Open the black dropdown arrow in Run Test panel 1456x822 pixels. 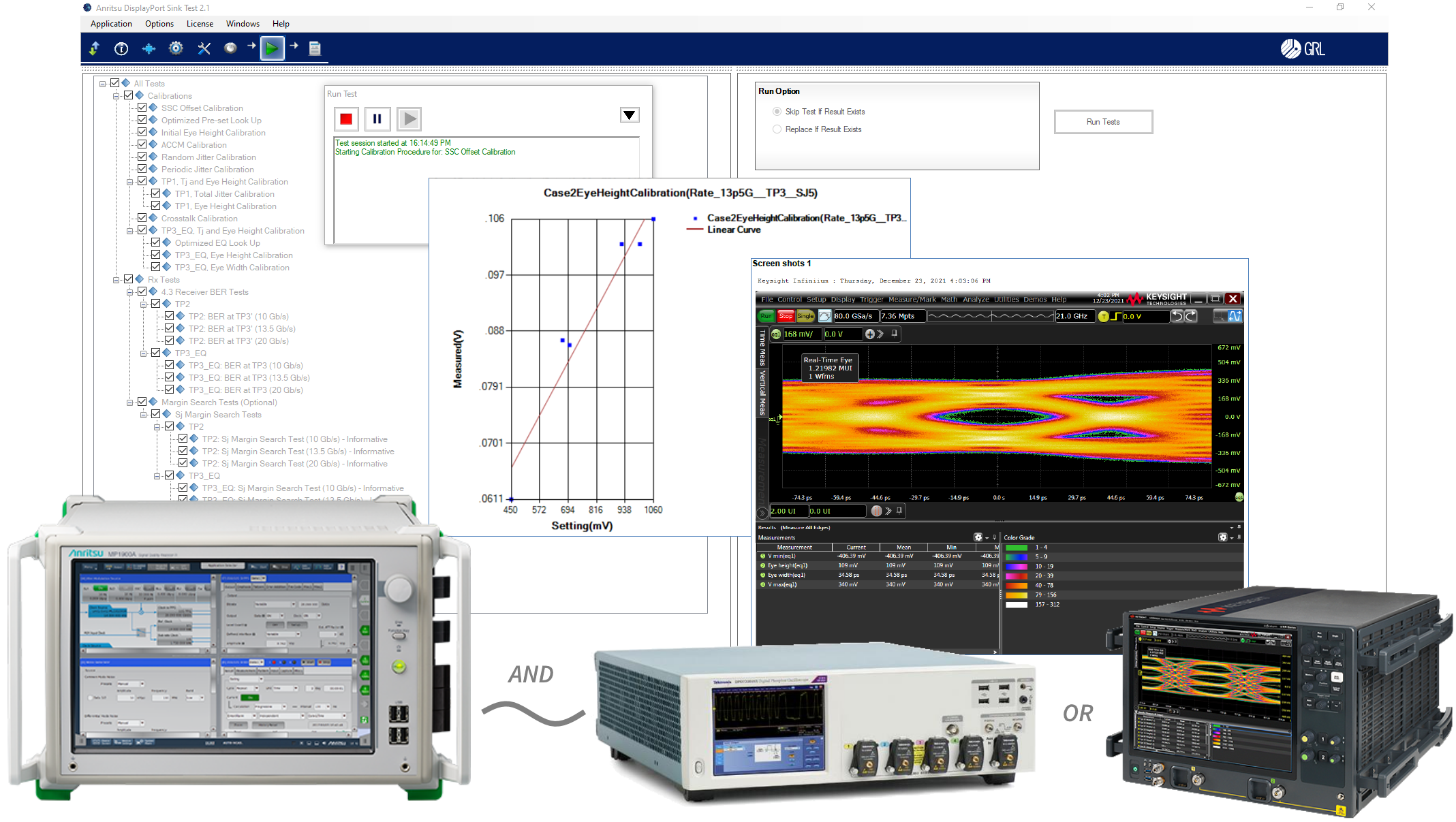[629, 114]
